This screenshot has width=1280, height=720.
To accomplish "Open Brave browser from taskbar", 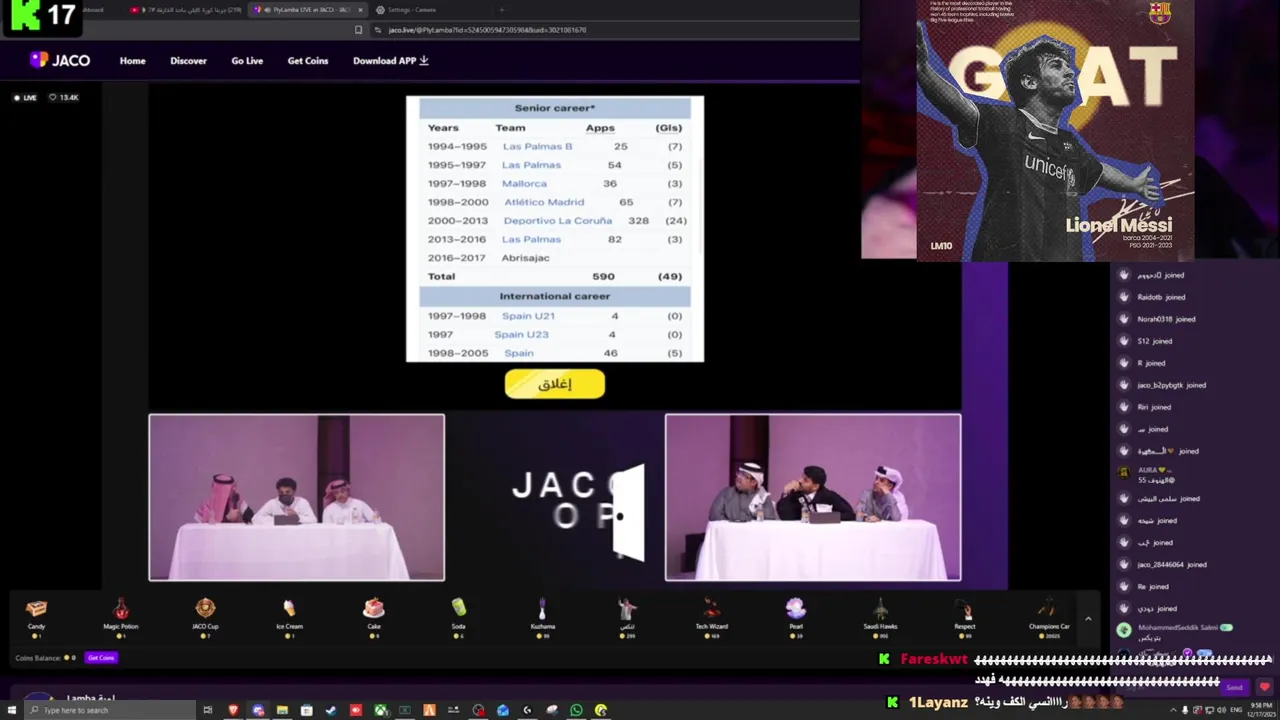I will (x=233, y=710).
